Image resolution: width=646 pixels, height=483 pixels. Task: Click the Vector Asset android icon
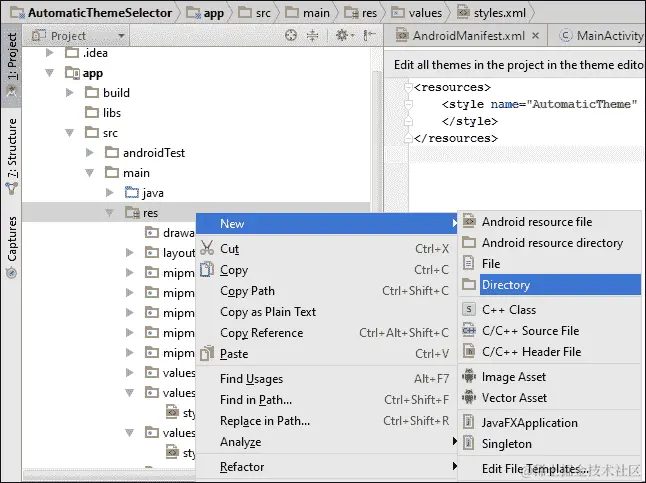tap(469, 397)
